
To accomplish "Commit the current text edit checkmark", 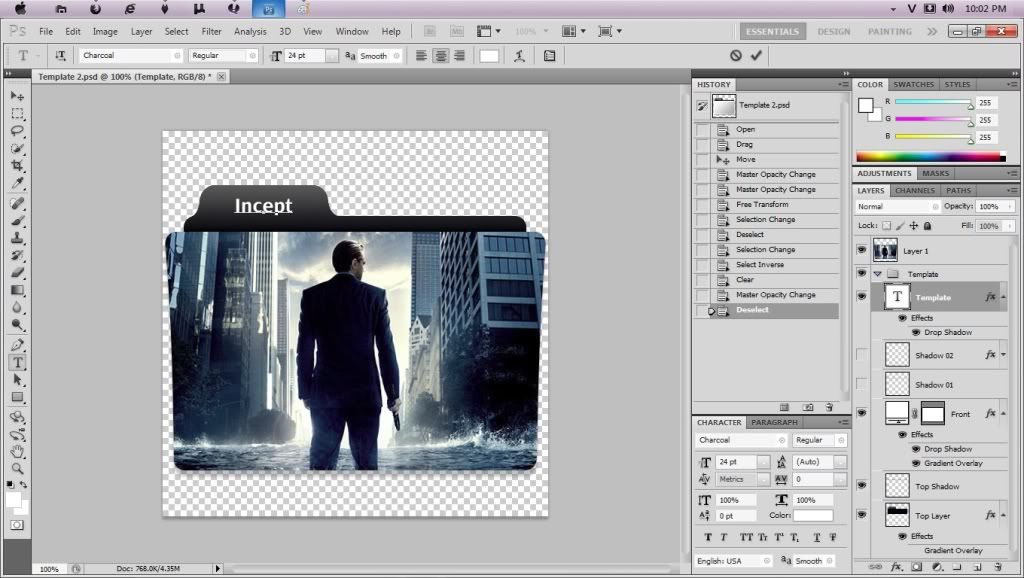I will [x=756, y=56].
